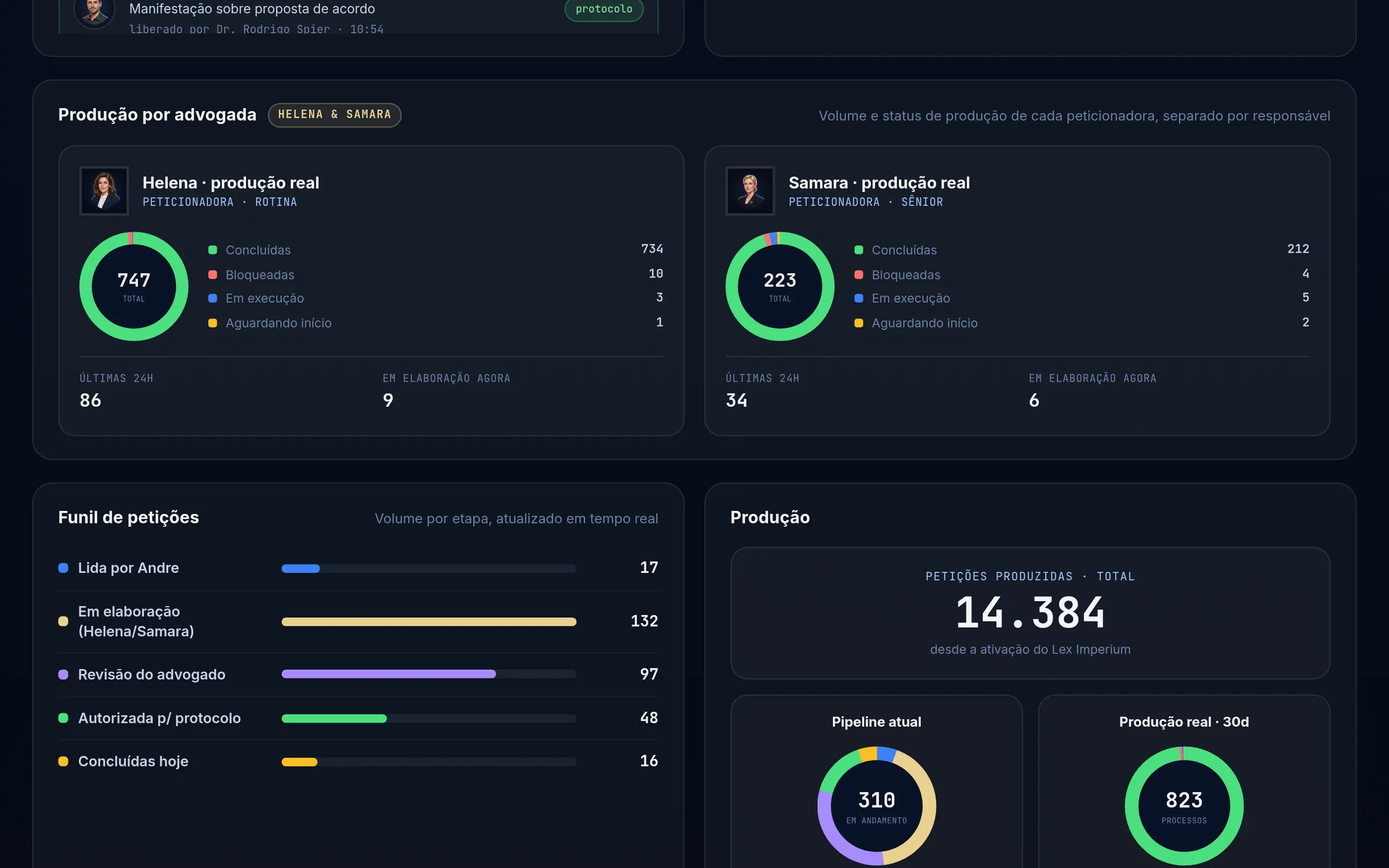Click the Autorizada p/ protocolo progress bar
Image resolution: width=1389 pixels, height=868 pixels.
pos(429,718)
